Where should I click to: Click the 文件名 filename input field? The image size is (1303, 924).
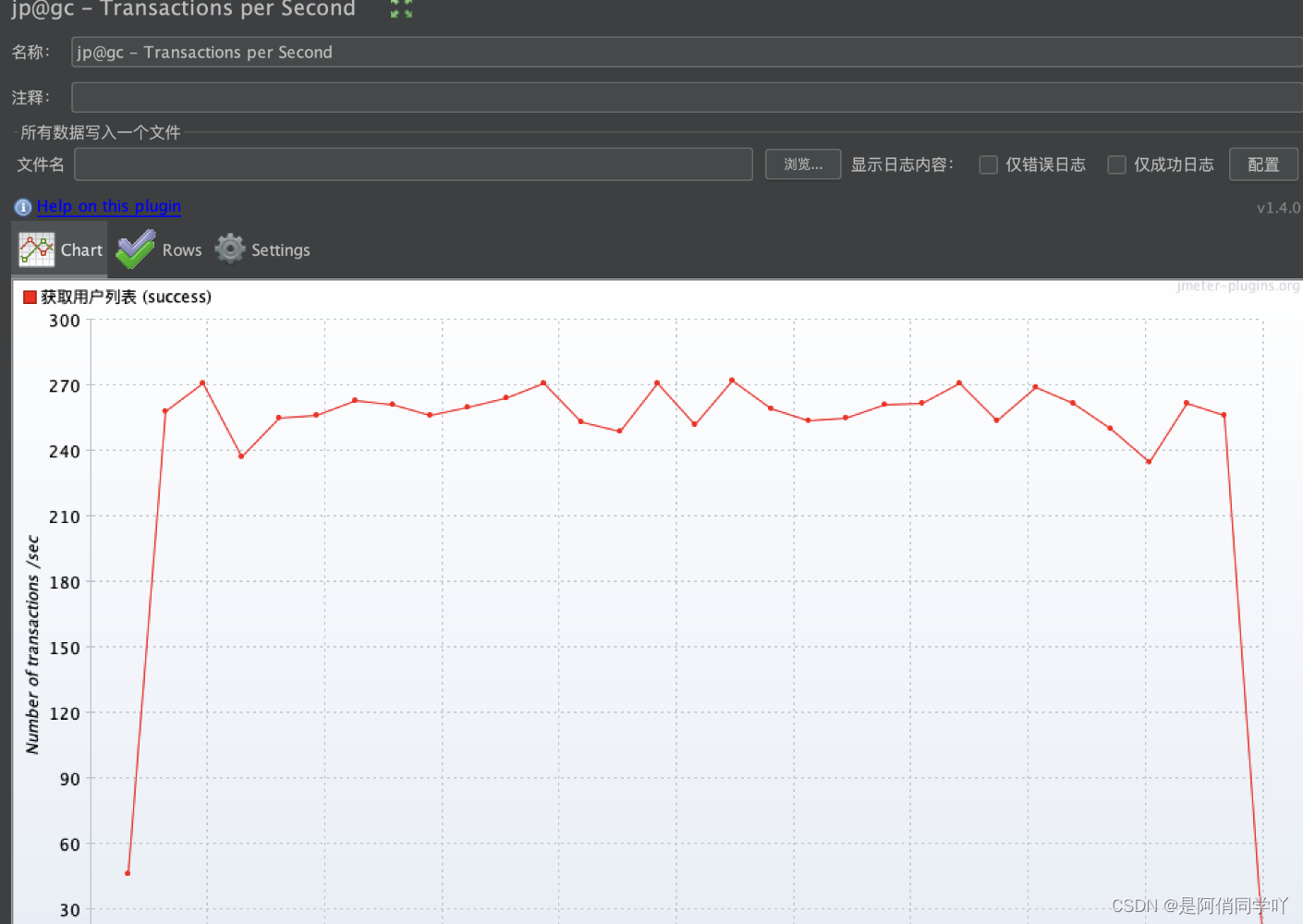[413, 164]
